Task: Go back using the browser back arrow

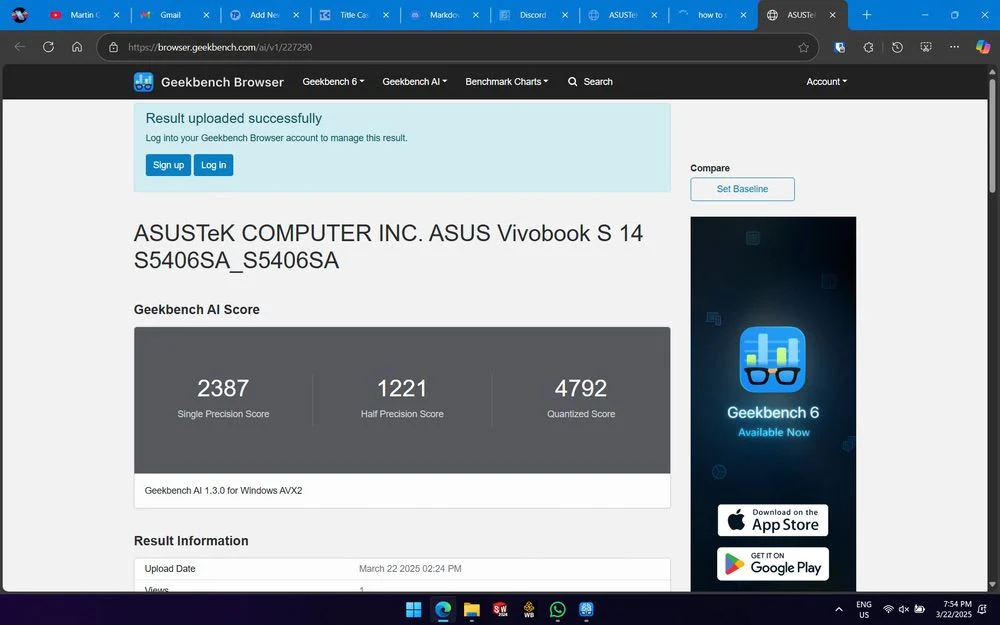Action: [x=20, y=47]
